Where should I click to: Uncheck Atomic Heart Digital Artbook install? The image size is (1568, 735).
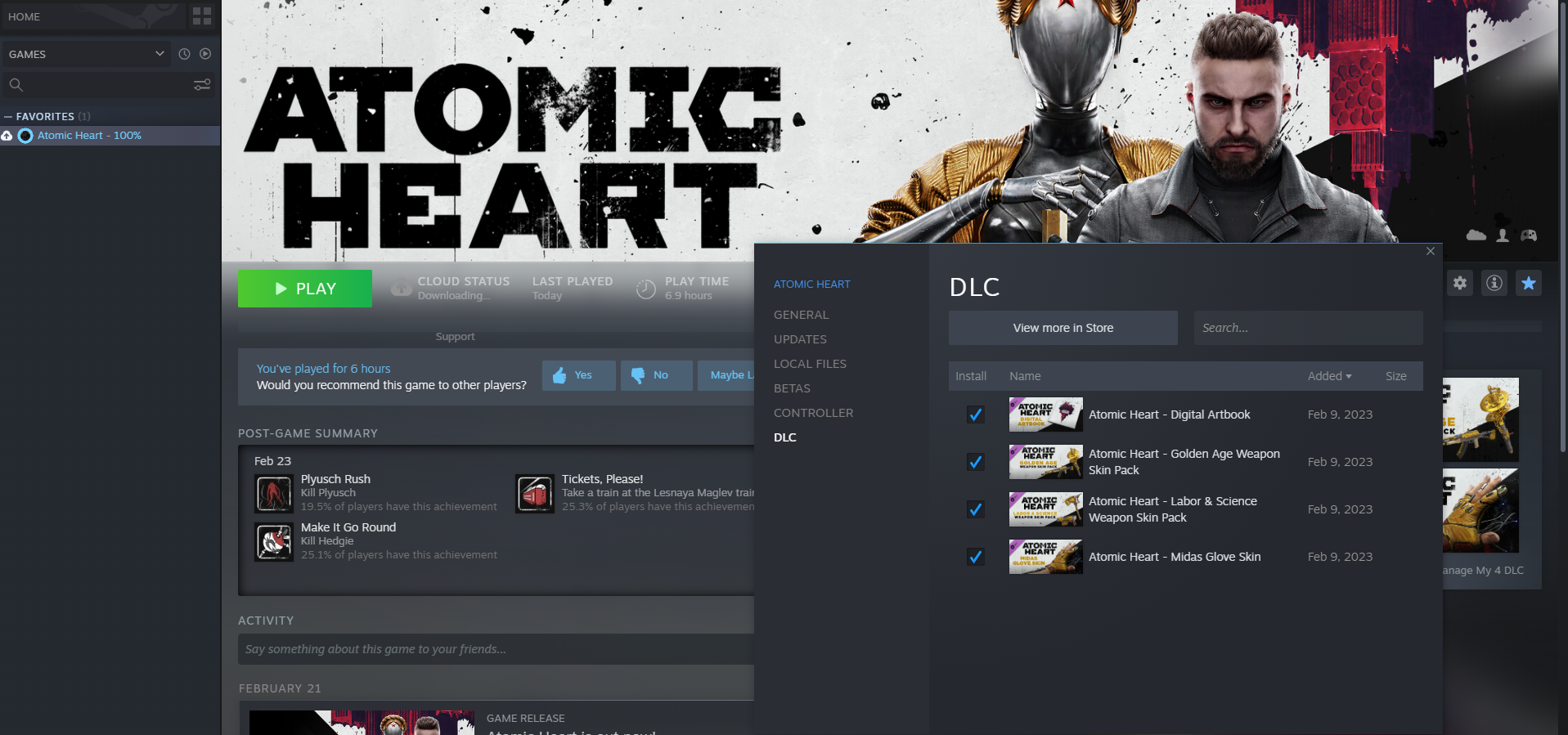click(975, 415)
